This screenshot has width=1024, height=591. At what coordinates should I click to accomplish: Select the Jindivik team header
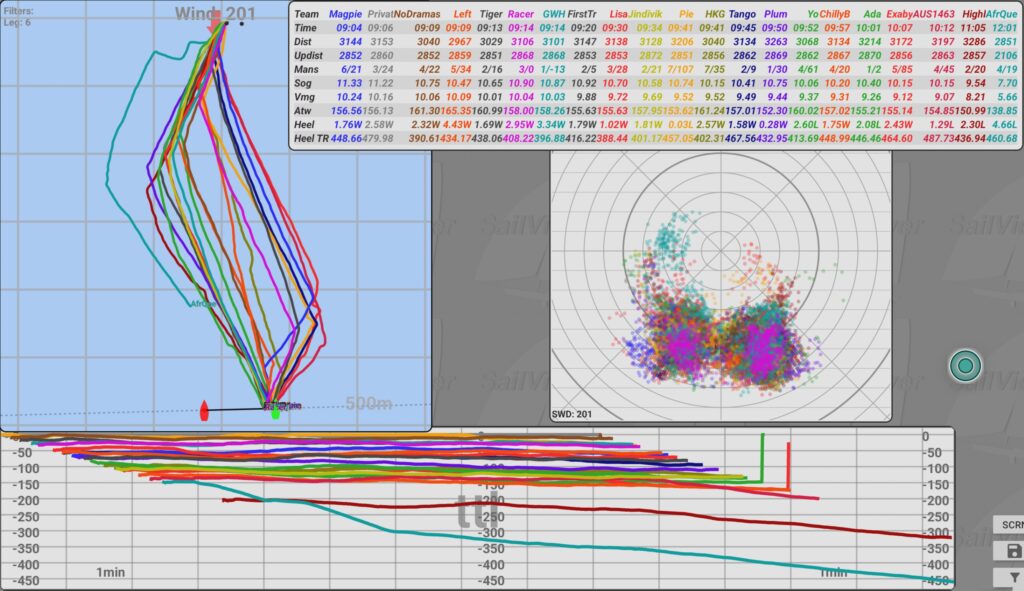645,14
